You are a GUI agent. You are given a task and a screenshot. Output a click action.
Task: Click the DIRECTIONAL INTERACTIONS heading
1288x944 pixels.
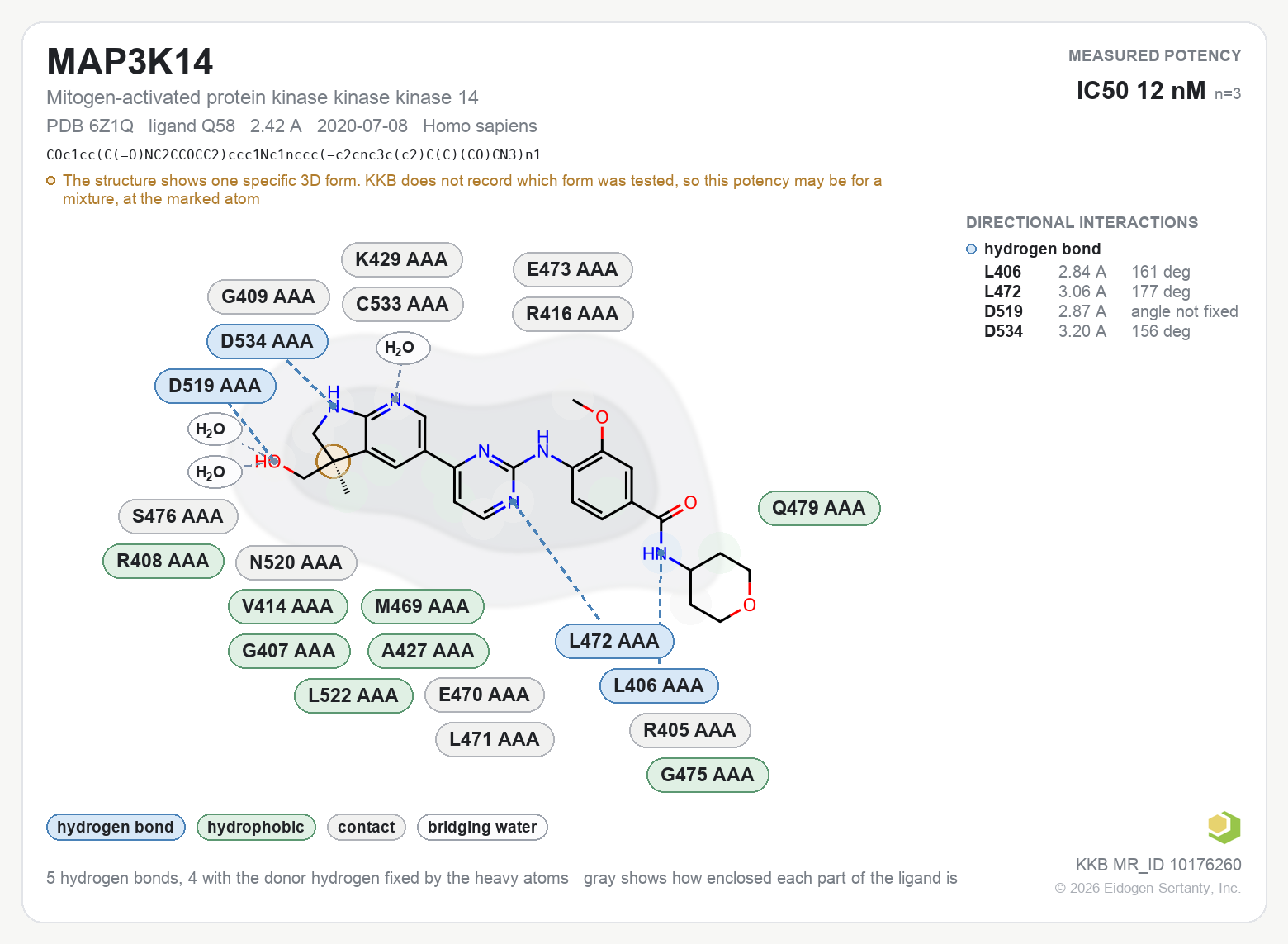pos(1082,222)
